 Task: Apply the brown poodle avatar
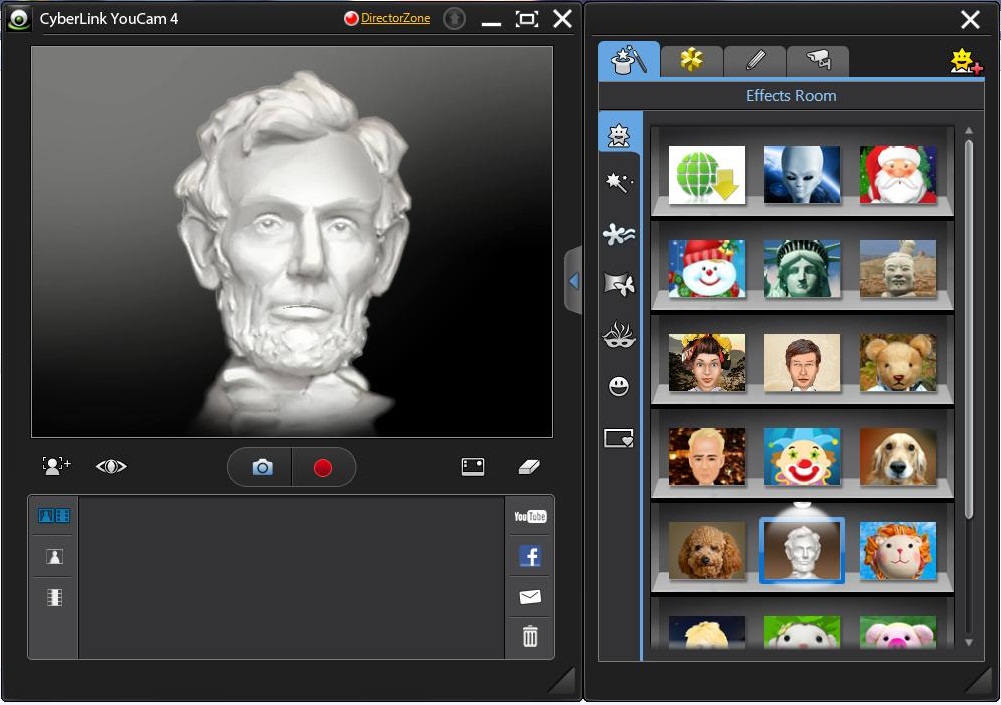click(x=707, y=550)
